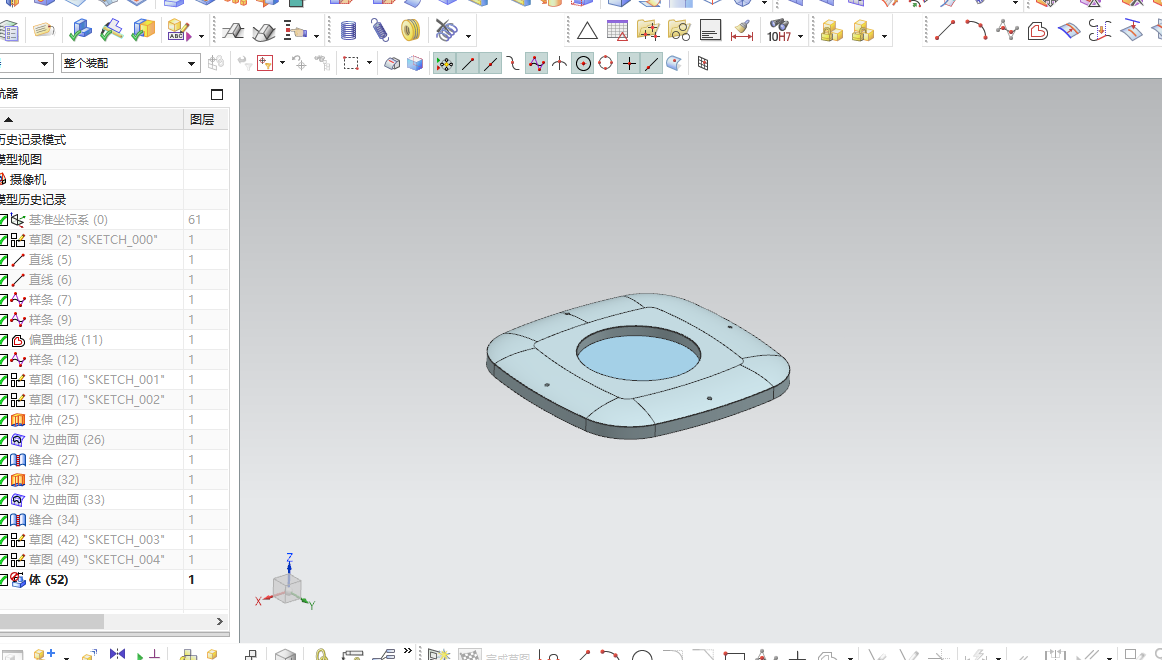Click the brush dimension icon
The image size is (1162, 660).
pos(742,30)
